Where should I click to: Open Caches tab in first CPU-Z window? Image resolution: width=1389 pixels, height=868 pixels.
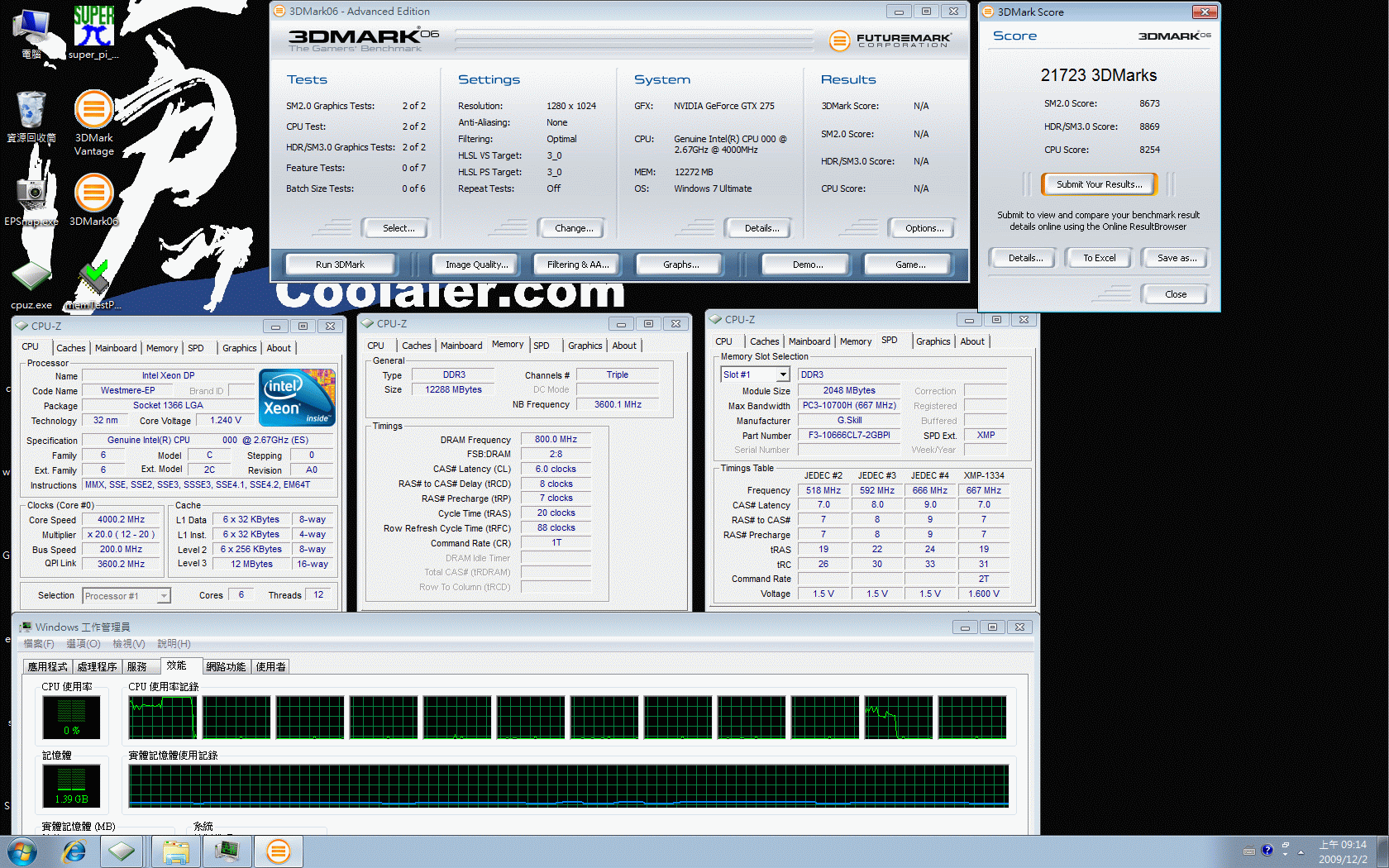(71, 348)
